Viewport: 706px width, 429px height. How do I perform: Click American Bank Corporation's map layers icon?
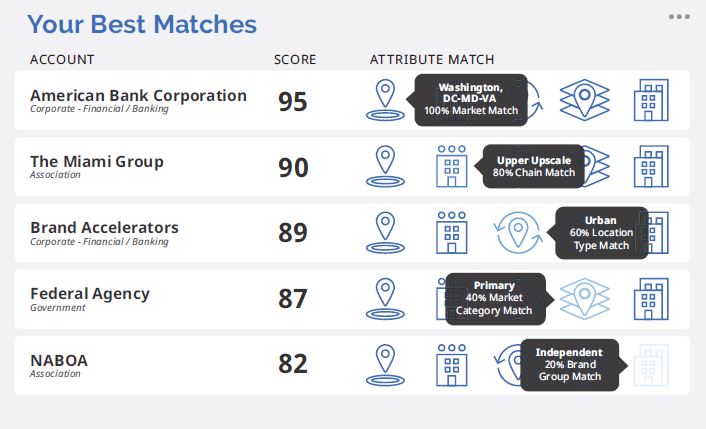584,100
